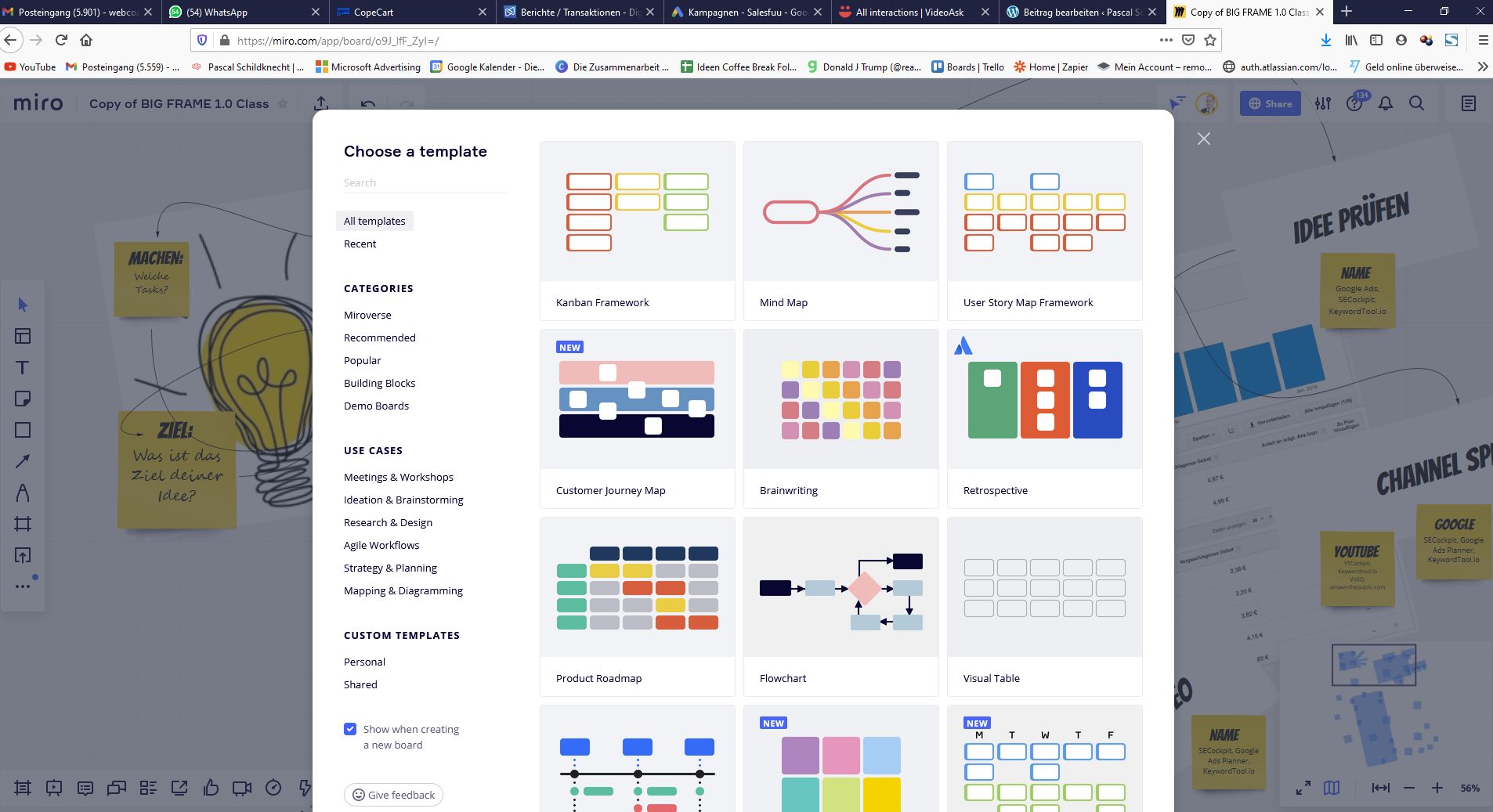1493x812 pixels.
Task: Start screen sharing from bottom toolbar
Action: pyautogui.click(x=179, y=788)
